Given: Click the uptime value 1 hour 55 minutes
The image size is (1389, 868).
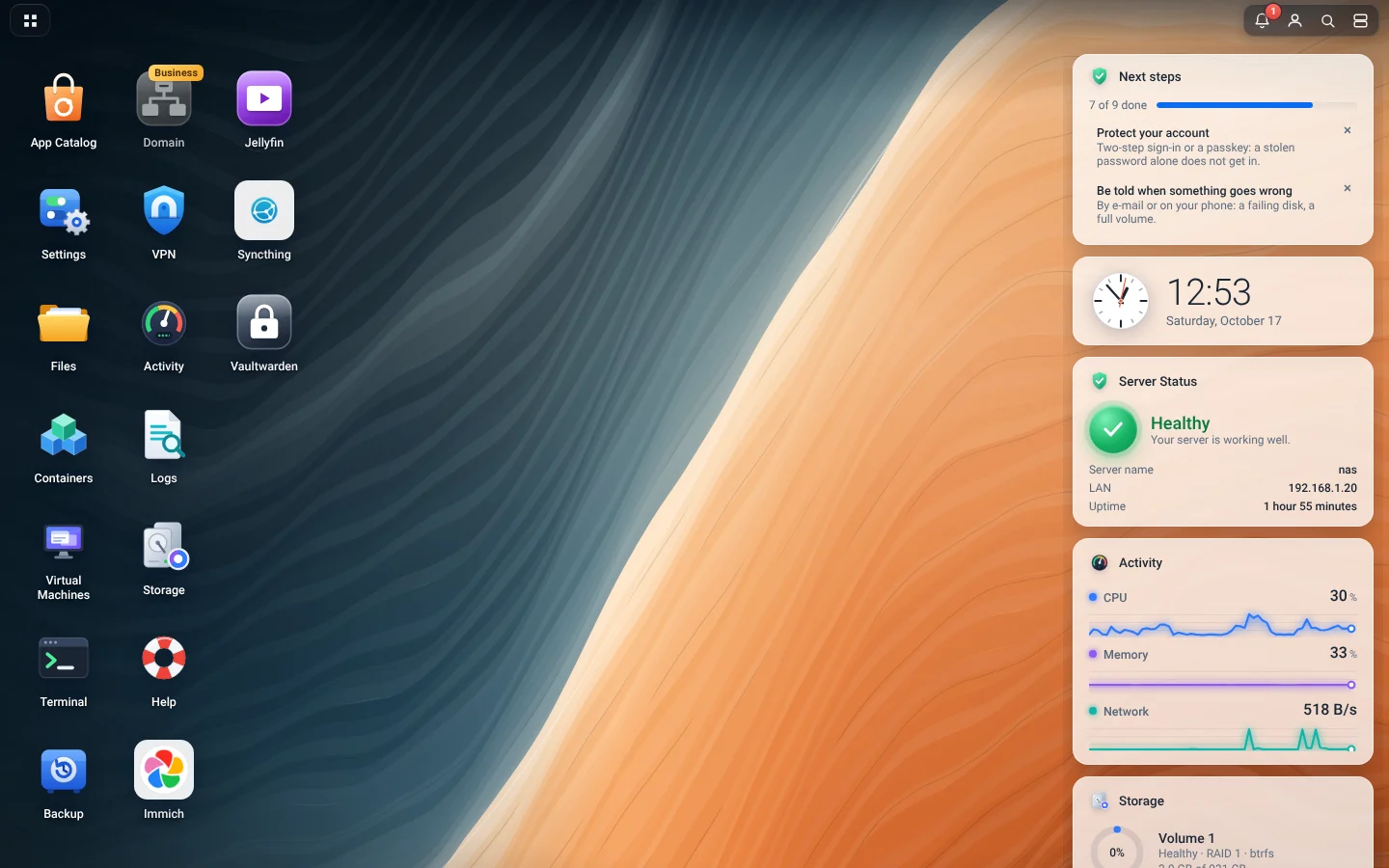Looking at the screenshot, I should (1310, 506).
